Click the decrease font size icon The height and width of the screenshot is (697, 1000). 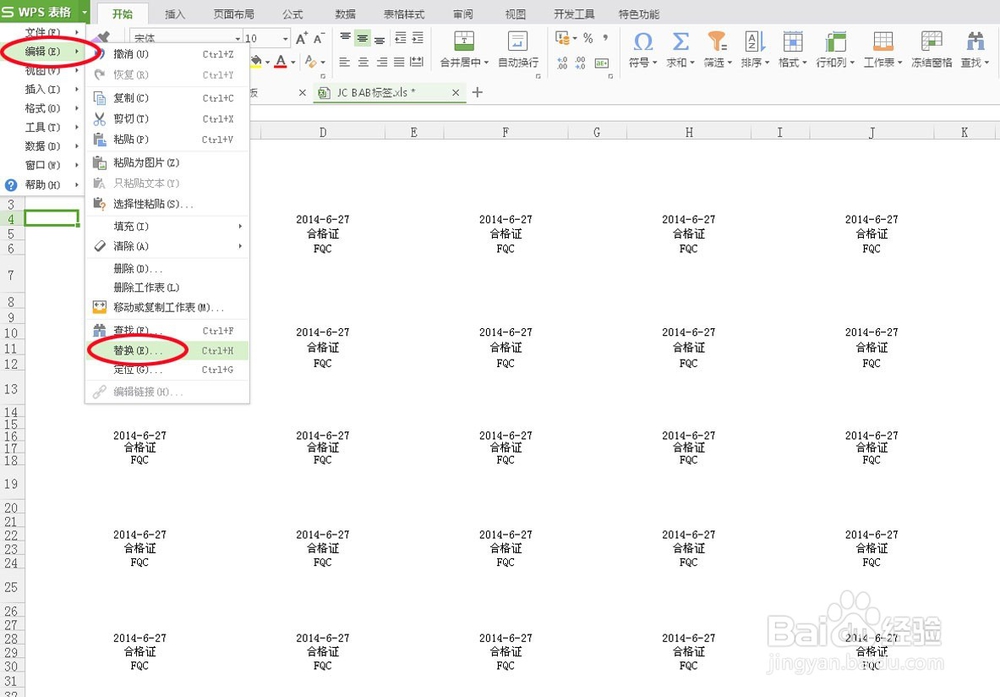pos(319,38)
